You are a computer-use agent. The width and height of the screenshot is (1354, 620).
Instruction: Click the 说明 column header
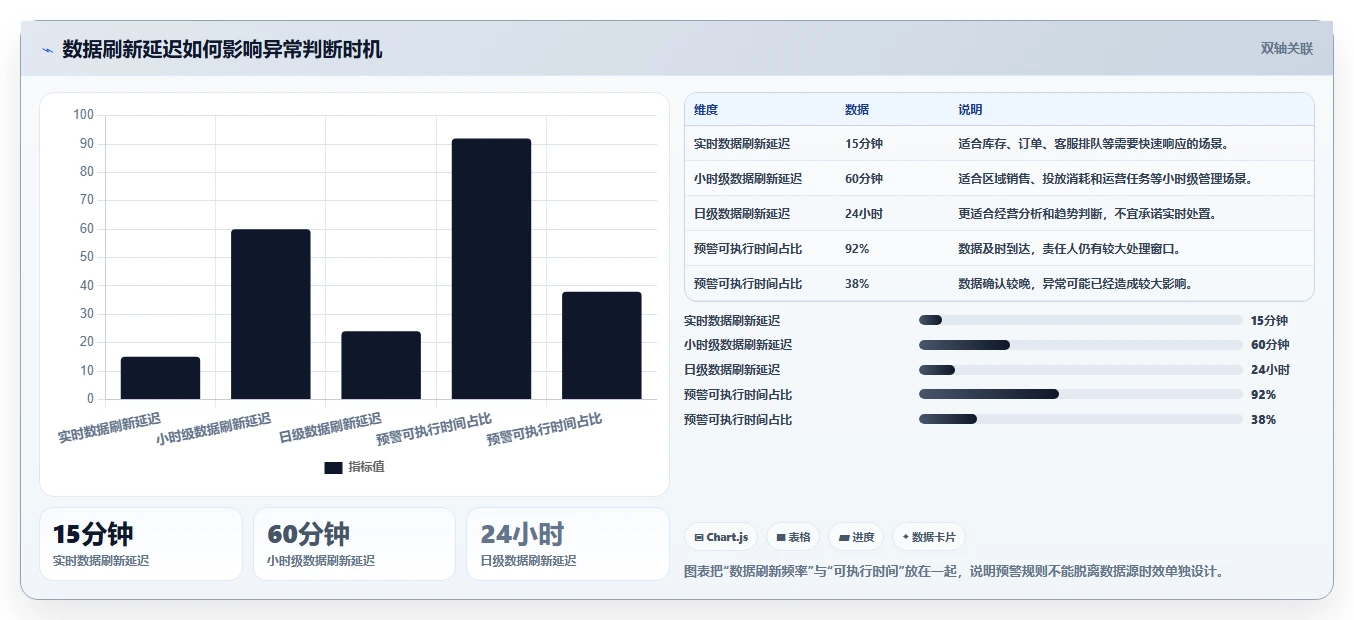[970, 110]
